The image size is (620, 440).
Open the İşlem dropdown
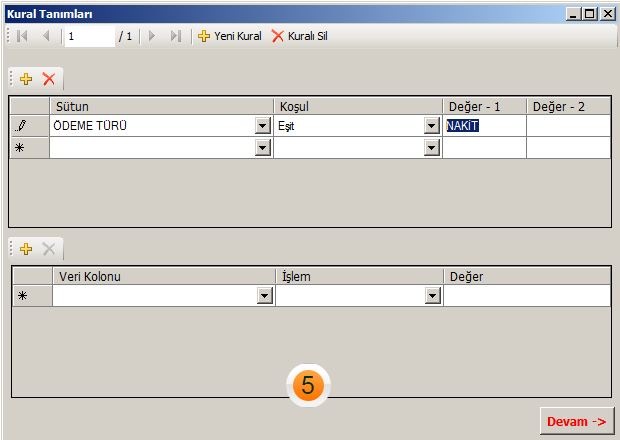pos(433,295)
